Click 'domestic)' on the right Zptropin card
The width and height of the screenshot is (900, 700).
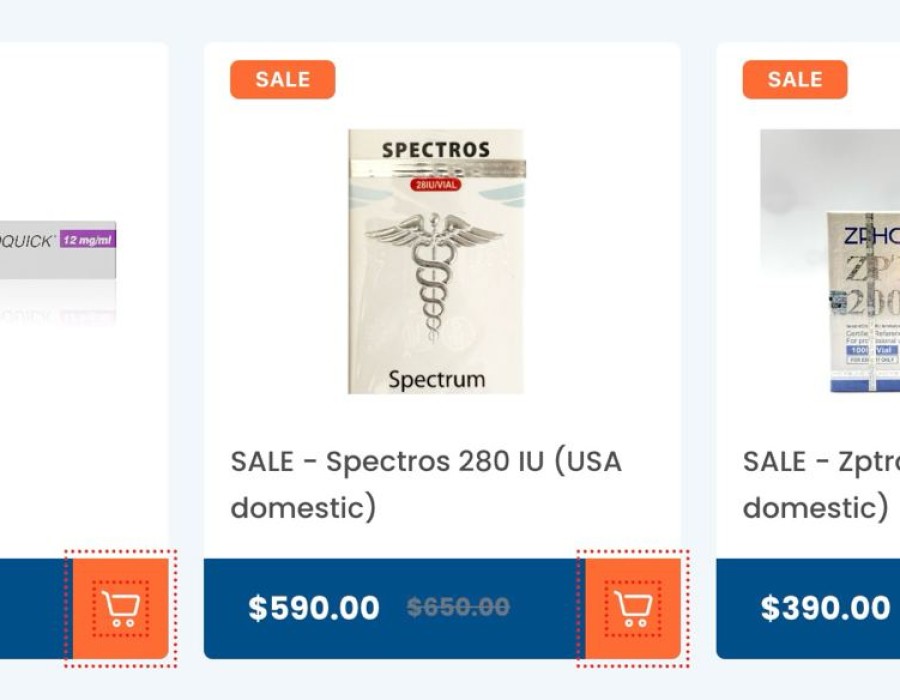pos(815,508)
